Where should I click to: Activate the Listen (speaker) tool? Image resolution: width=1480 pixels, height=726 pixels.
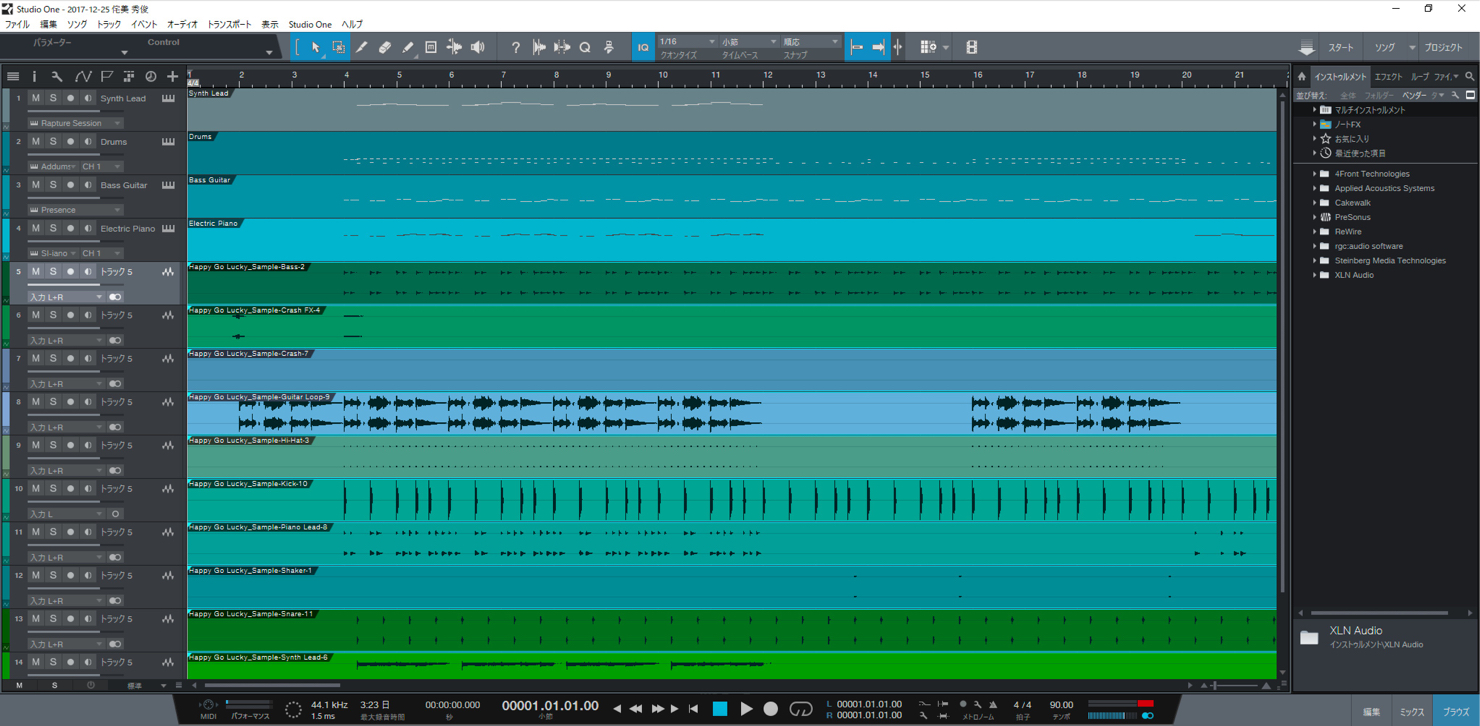(478, 47)
